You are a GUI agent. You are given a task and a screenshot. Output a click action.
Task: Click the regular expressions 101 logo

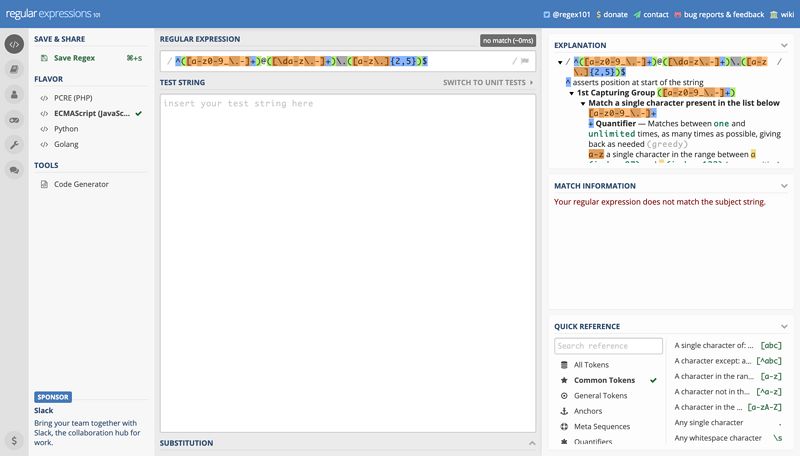(x=53, y=14)
